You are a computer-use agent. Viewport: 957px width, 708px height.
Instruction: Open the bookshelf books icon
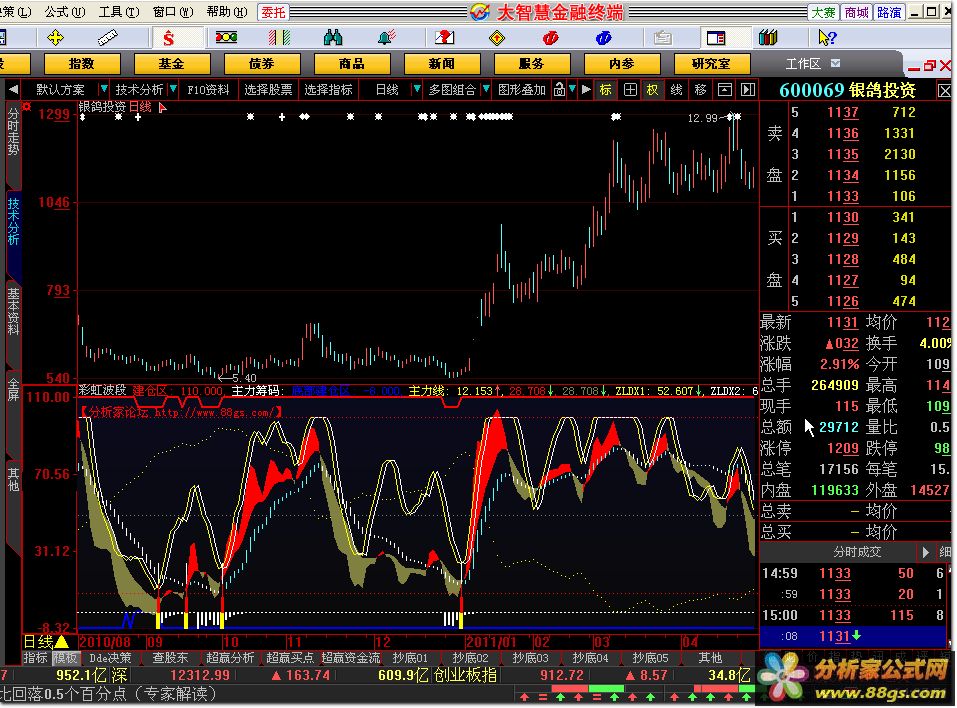(768, 38)
